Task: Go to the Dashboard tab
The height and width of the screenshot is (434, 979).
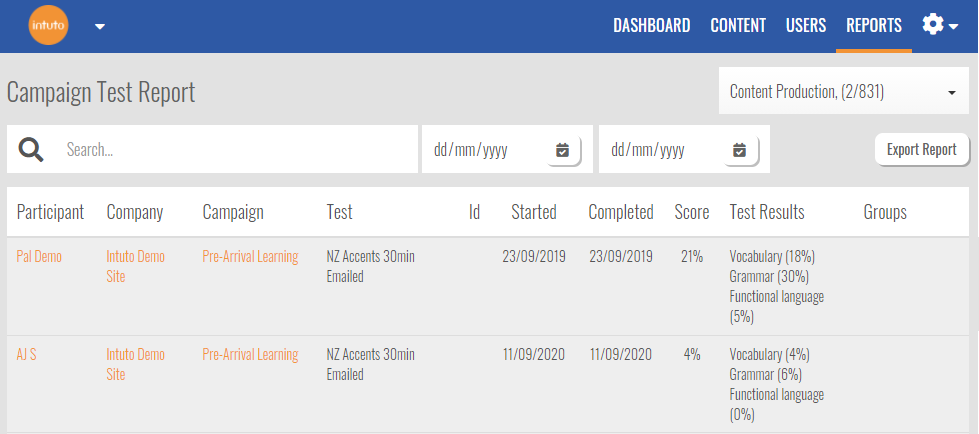Action: (651, 26)
